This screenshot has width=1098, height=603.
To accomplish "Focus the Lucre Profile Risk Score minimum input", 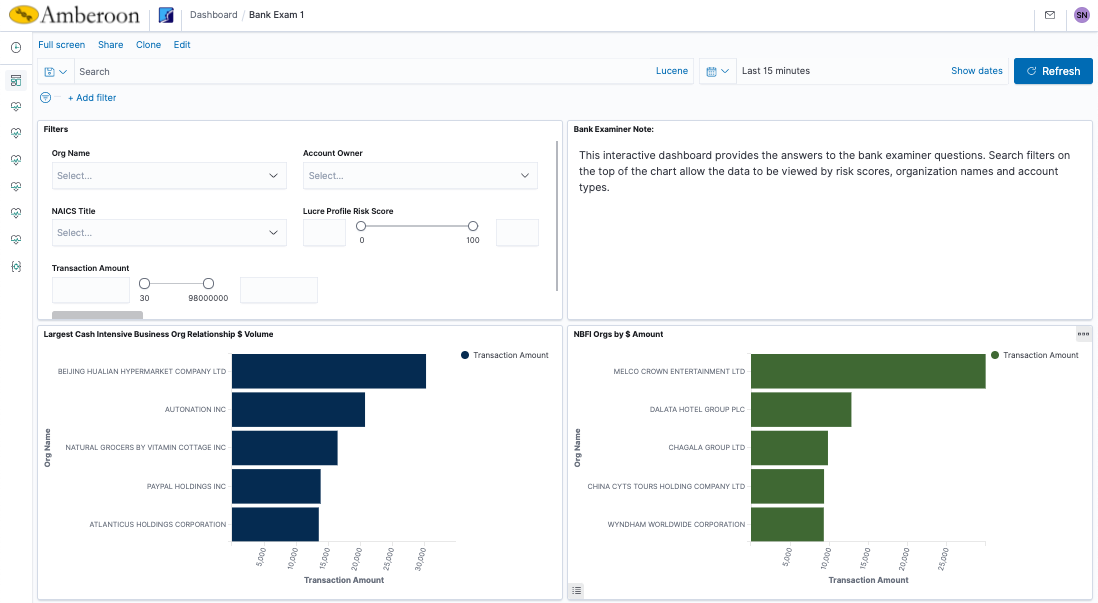I will (324, 233).
